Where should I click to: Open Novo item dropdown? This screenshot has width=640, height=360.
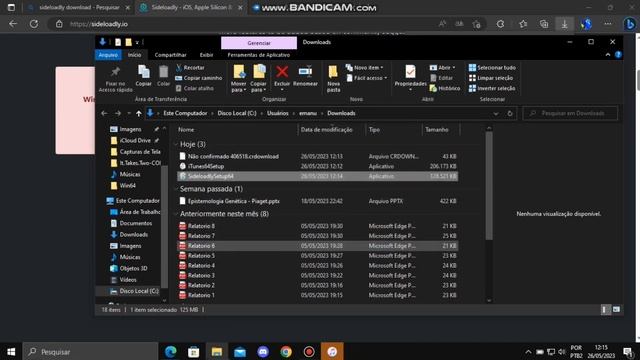(x=364, y=68)
